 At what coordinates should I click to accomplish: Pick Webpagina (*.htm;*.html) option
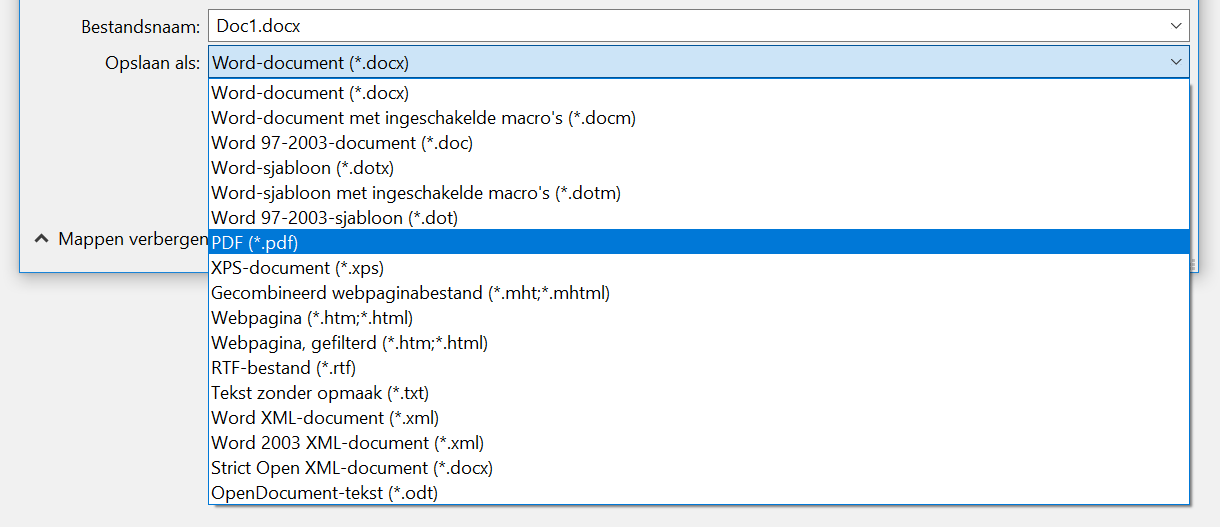pyautogui.click(x=699, y=317)
